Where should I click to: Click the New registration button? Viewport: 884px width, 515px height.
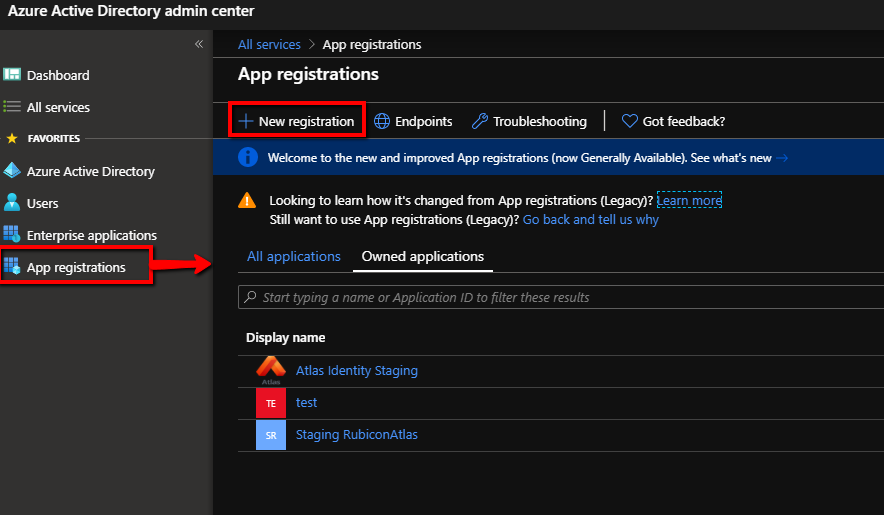click(x=297, y=121)
